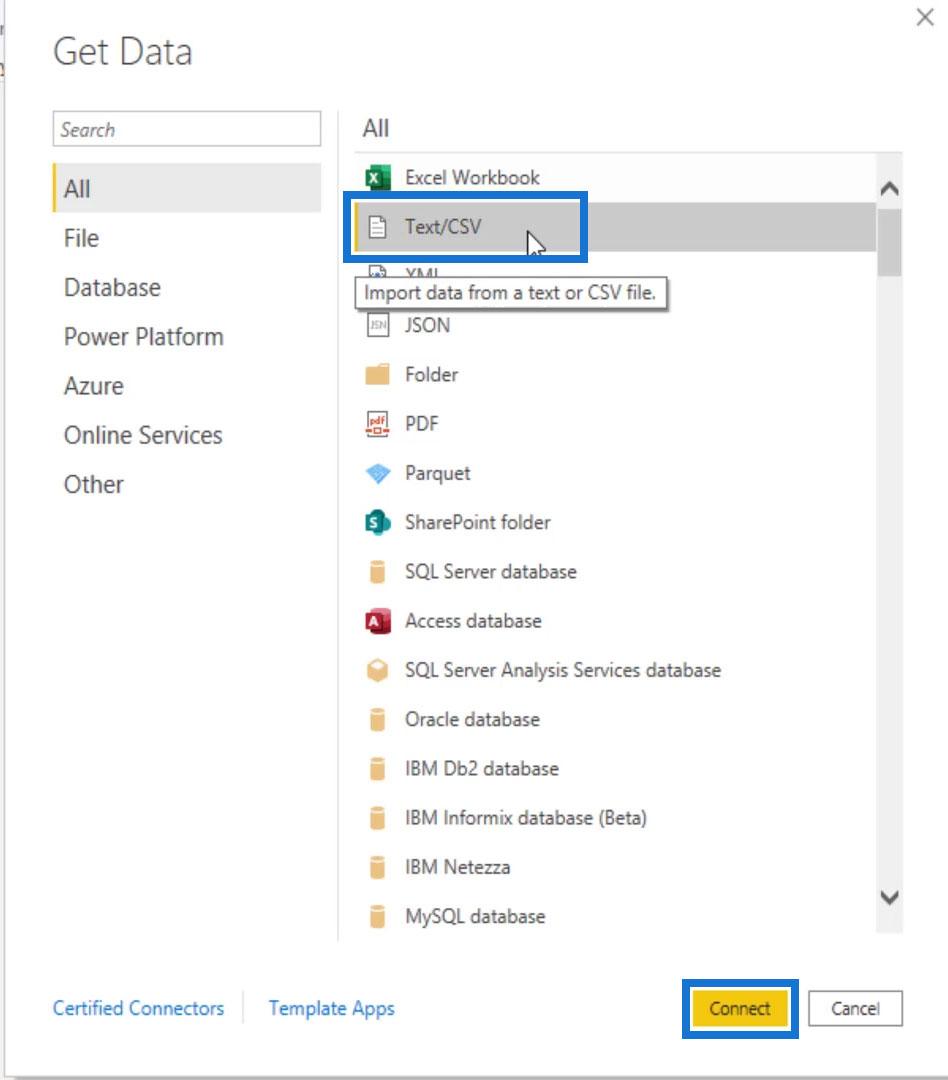Pick the JSON connector icon
948x1080 pixels.
(x=378, y=325)
